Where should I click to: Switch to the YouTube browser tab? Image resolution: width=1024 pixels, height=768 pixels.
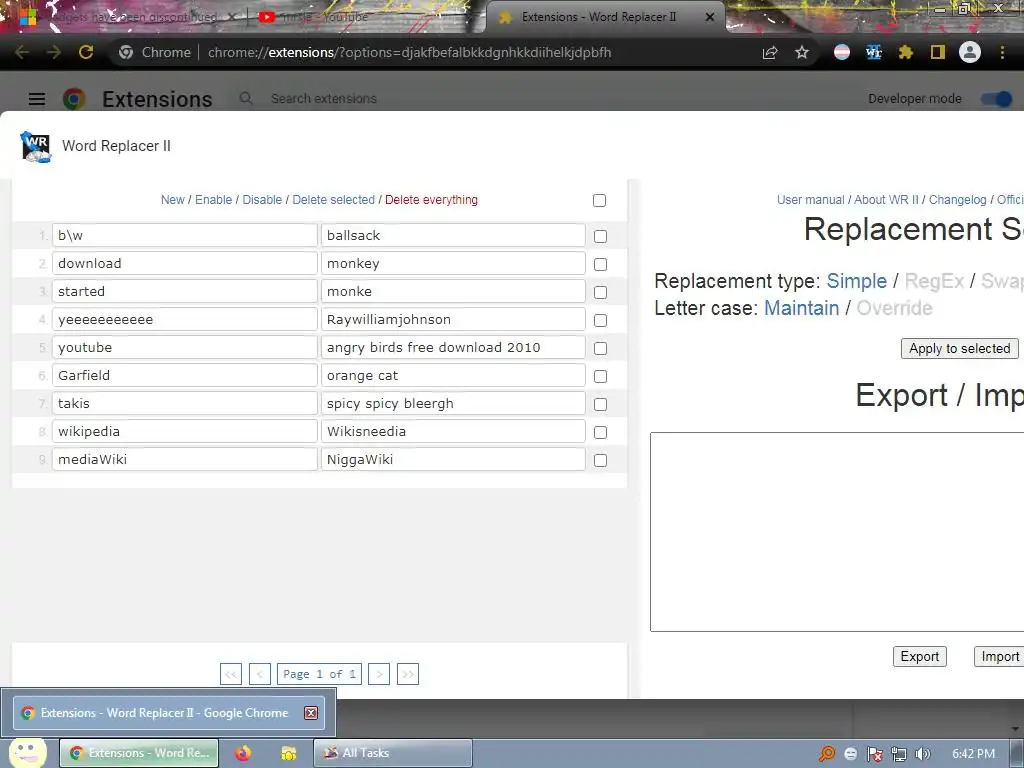point(366,17)
